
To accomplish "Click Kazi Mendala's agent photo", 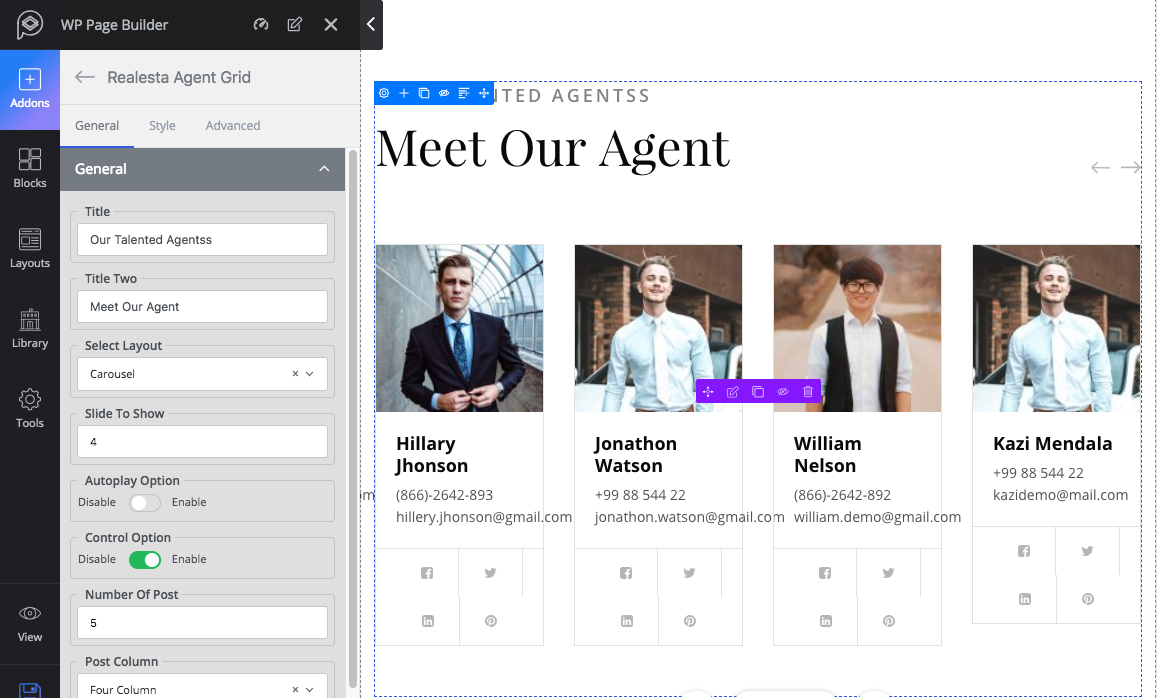I will click(1057, 328).
